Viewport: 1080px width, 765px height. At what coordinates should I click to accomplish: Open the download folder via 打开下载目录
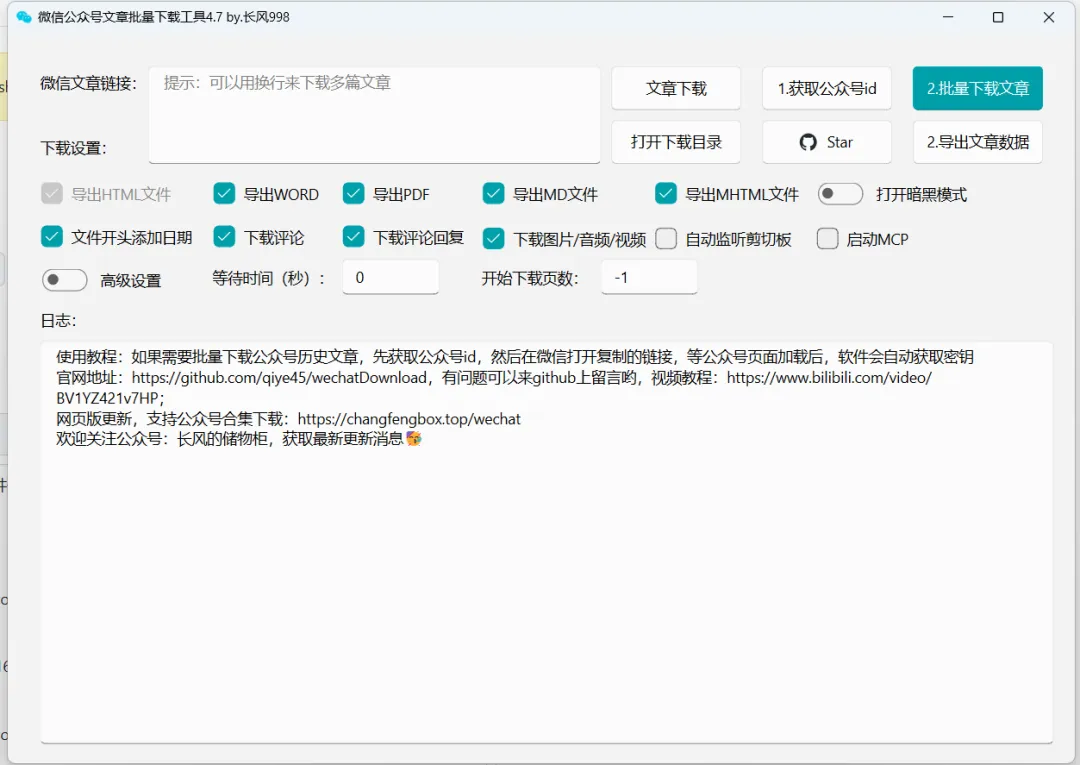676,142
